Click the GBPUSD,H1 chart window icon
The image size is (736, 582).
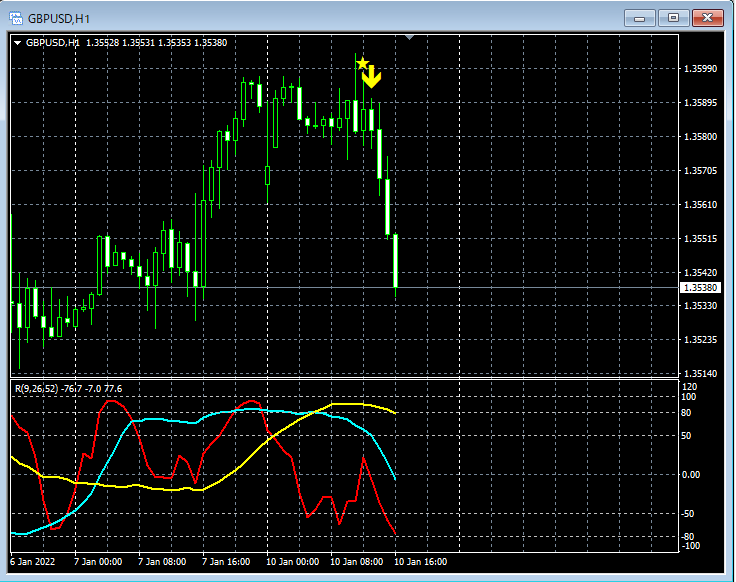tap(15, 18)
